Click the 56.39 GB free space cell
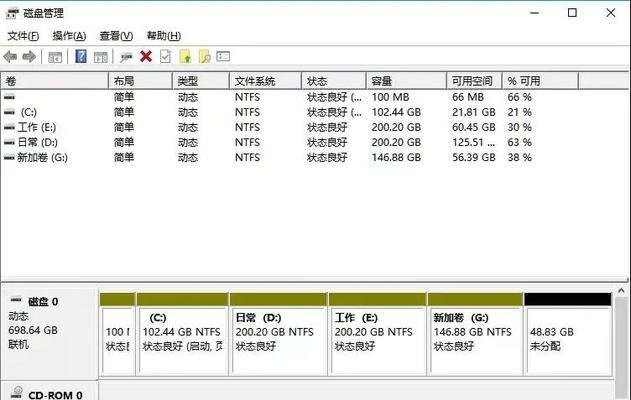 tap(474, 157)
